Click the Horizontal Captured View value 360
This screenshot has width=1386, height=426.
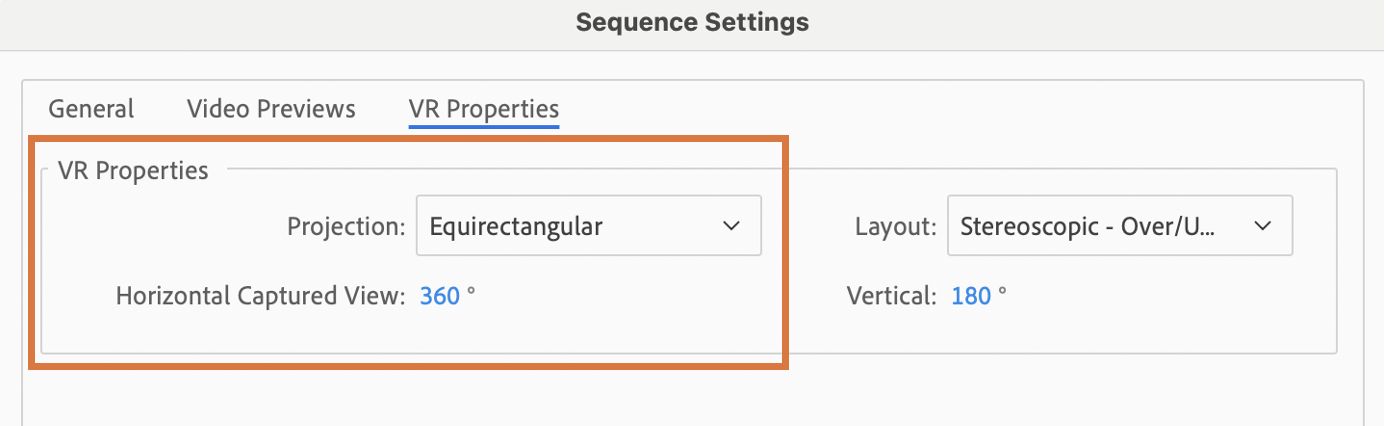439,296
